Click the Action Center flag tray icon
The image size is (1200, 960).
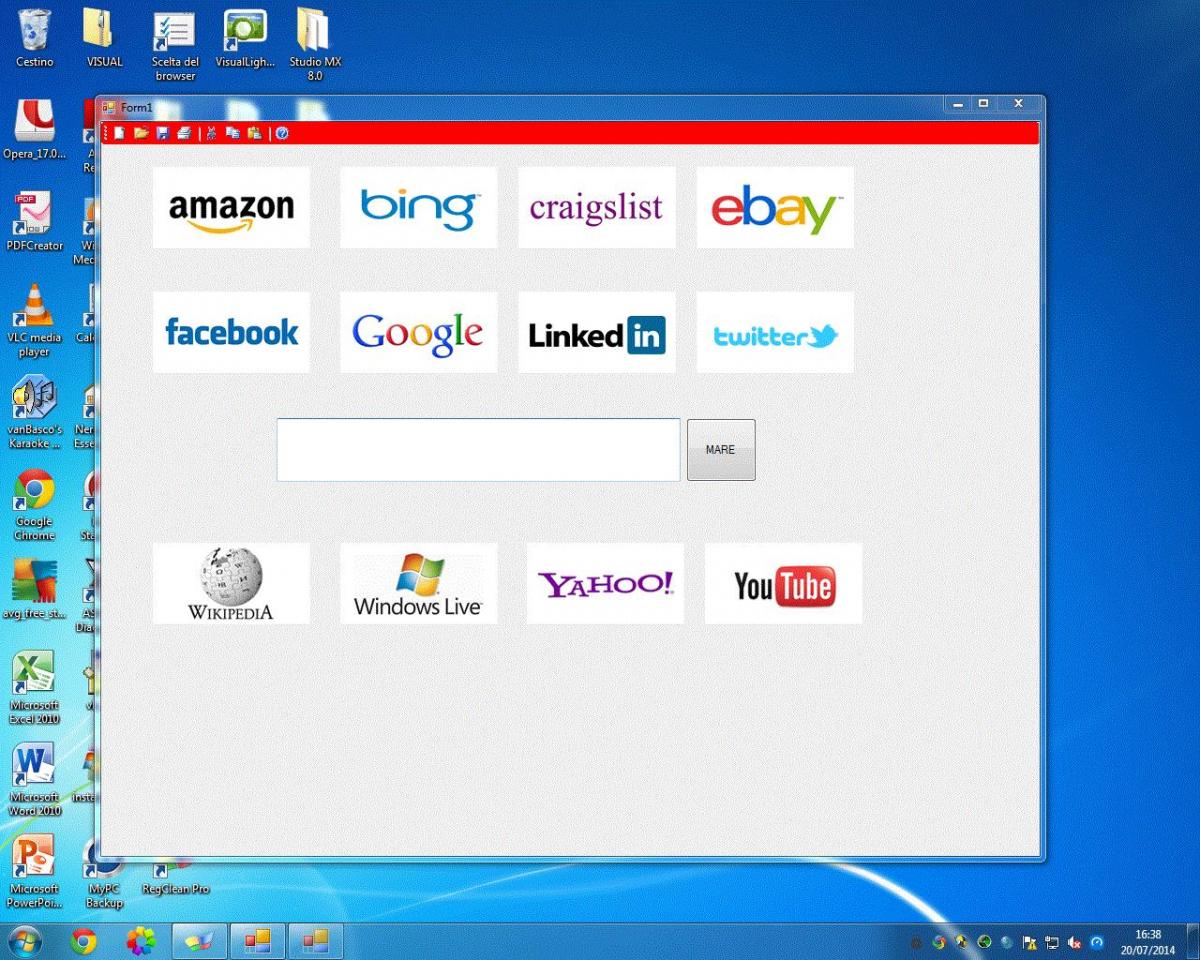[1029, 942]
